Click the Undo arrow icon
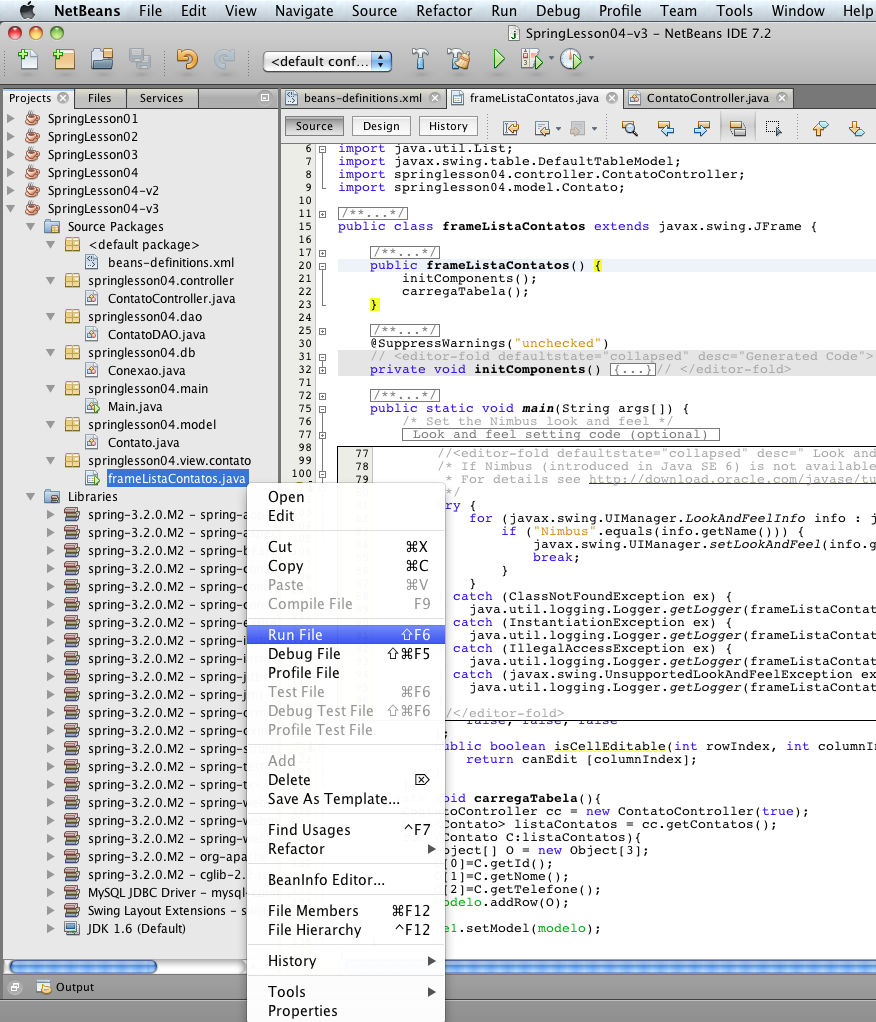 186,60
